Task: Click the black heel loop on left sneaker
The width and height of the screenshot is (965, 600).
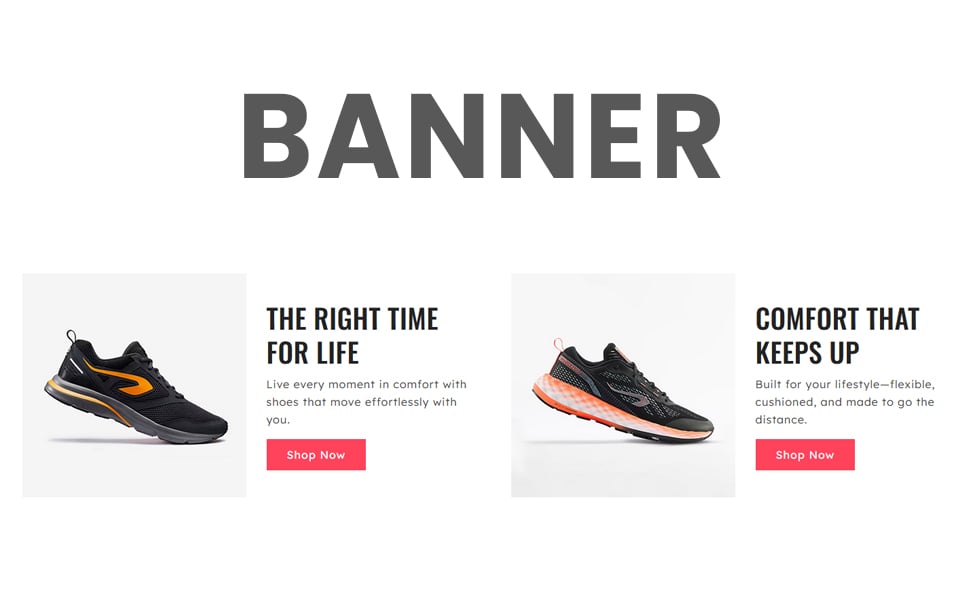Action: coord(71,337)
